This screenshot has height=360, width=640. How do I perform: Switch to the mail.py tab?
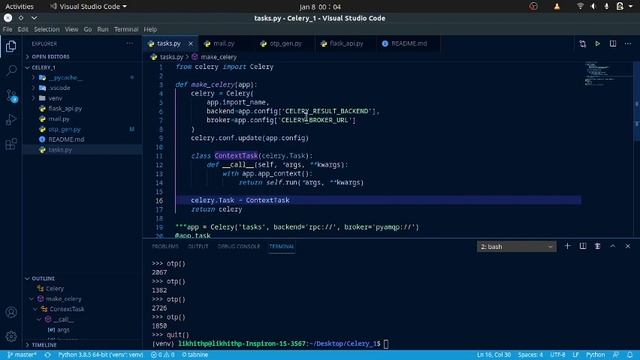pyautogui.click(x=224, y=44)
